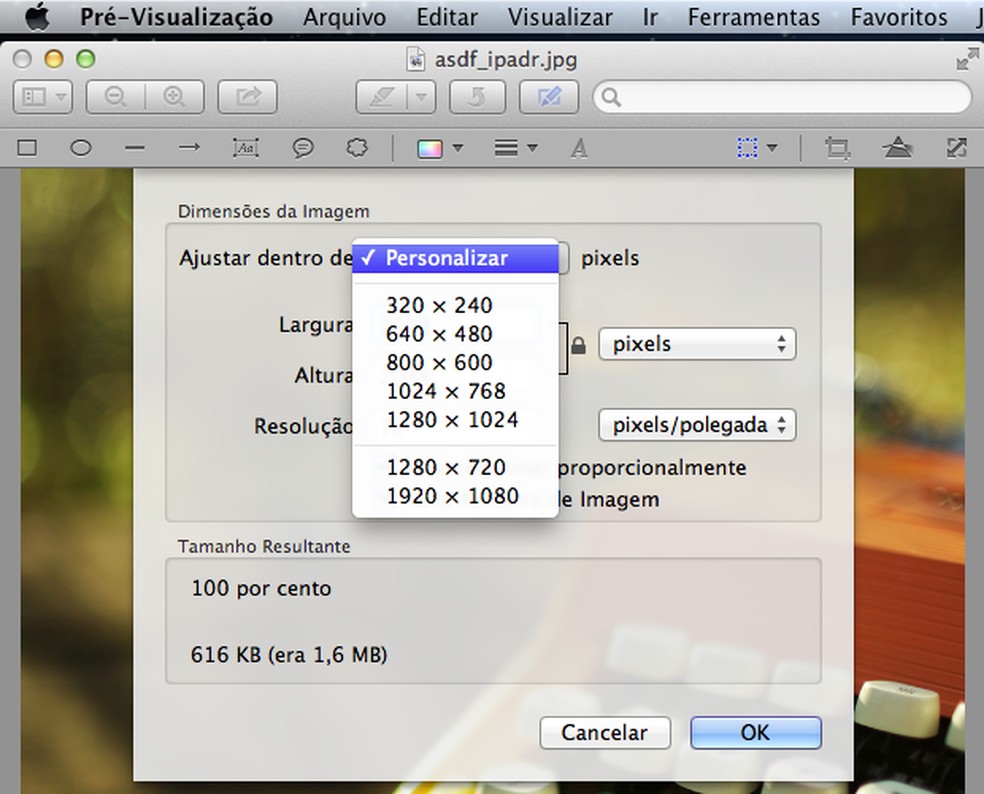Open the Pré-Visualização application menu
The height and width of the screenshot is (794, 984).
click(176, 17)
